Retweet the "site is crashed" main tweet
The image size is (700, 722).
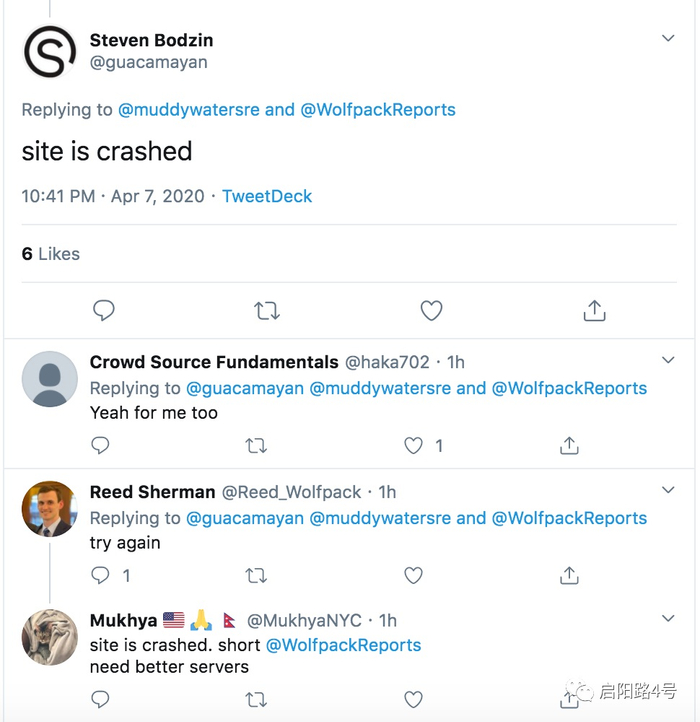point(267,311)
